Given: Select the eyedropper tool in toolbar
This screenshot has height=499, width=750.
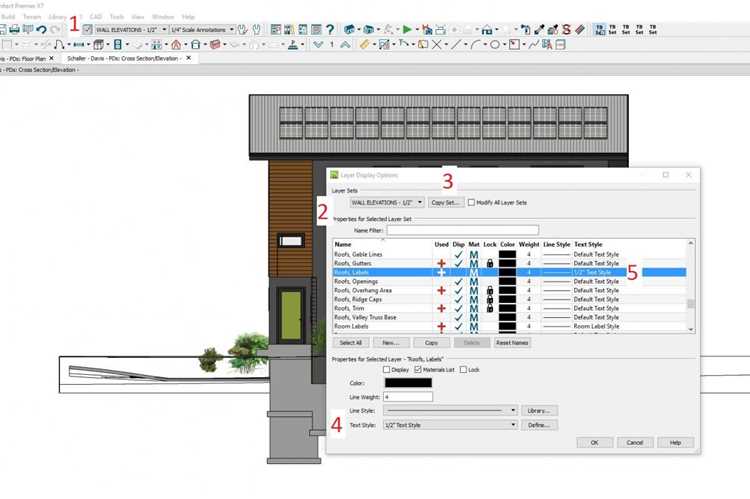Looking at the screenshot, I should (540, 30).
